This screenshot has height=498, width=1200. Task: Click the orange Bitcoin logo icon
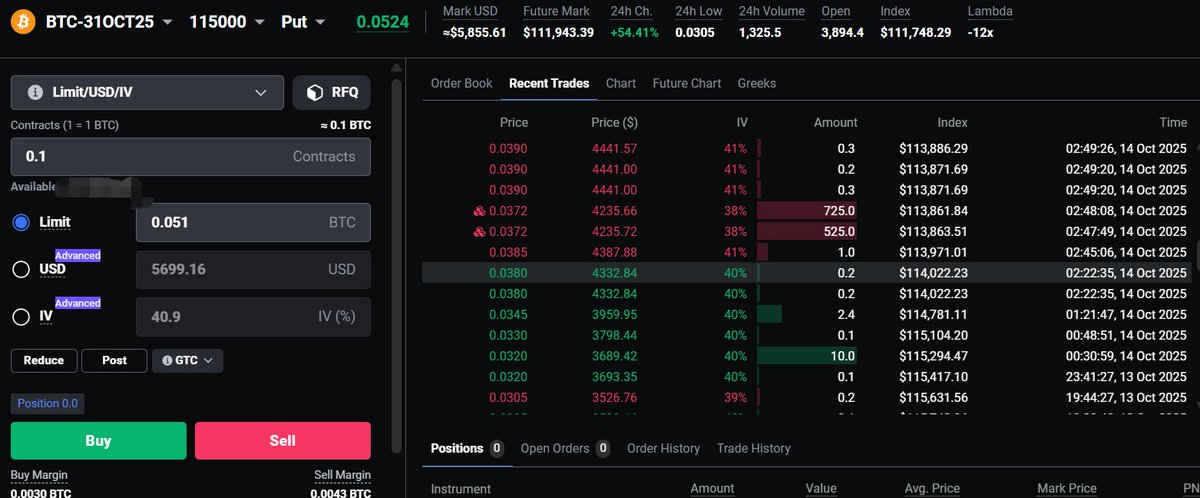[x=21, y=21]
